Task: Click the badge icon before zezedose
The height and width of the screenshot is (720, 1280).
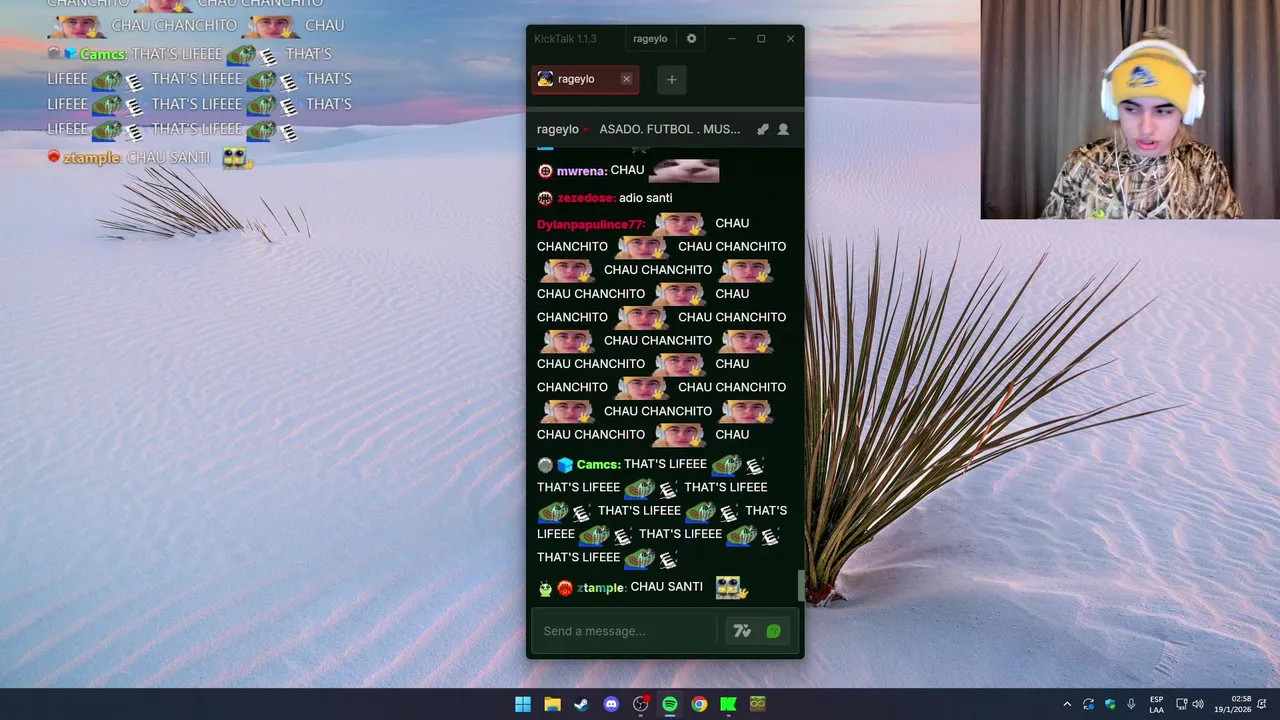Action: (x=545, y=198)
